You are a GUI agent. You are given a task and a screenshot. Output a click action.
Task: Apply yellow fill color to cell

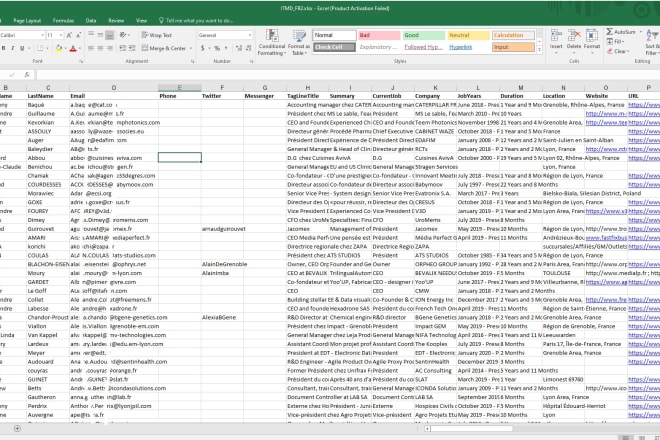click(x=59, y=49)
